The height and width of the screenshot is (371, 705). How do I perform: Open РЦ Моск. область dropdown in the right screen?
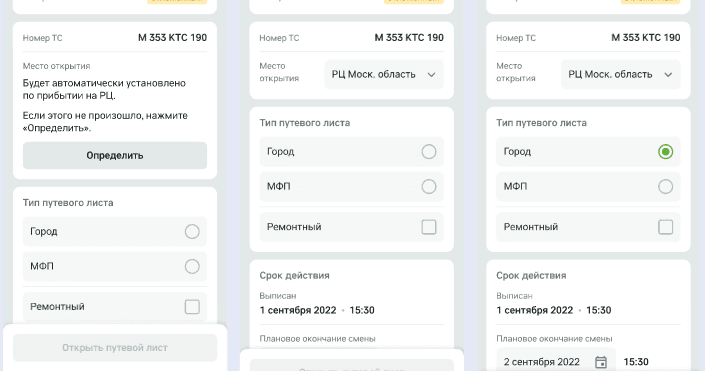tap(620, 75)
